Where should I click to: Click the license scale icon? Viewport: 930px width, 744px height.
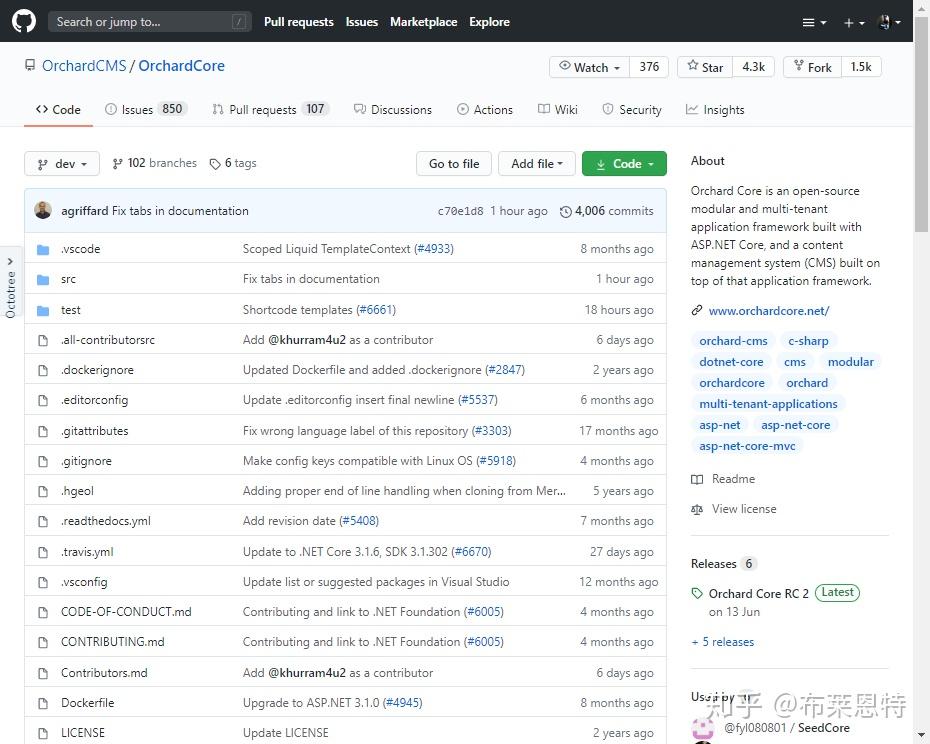coord(697,509)
